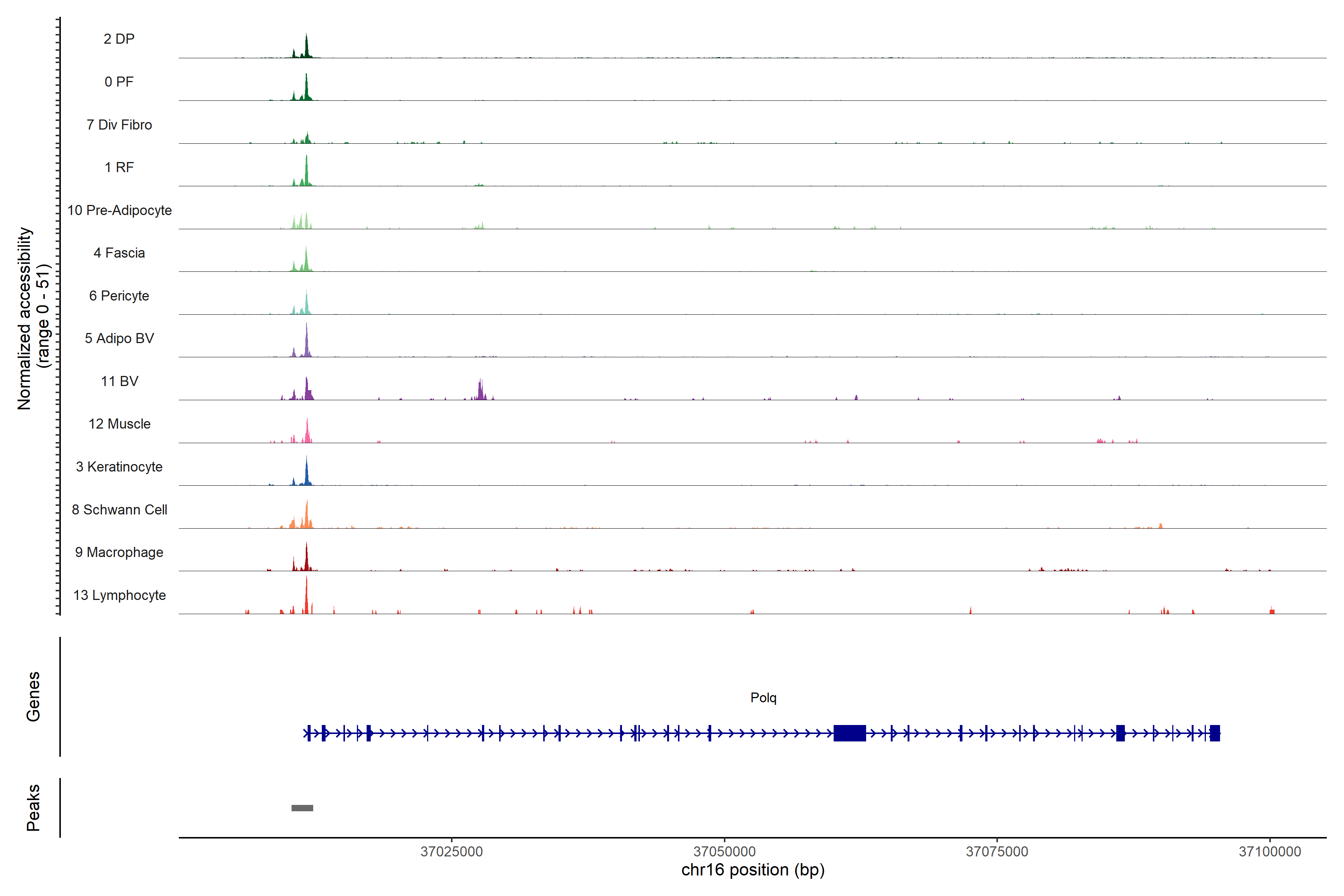Click the gray peak region bar
Viewport: 1344px width, 896px height.
pyautogui.click(x=302, y=808)
